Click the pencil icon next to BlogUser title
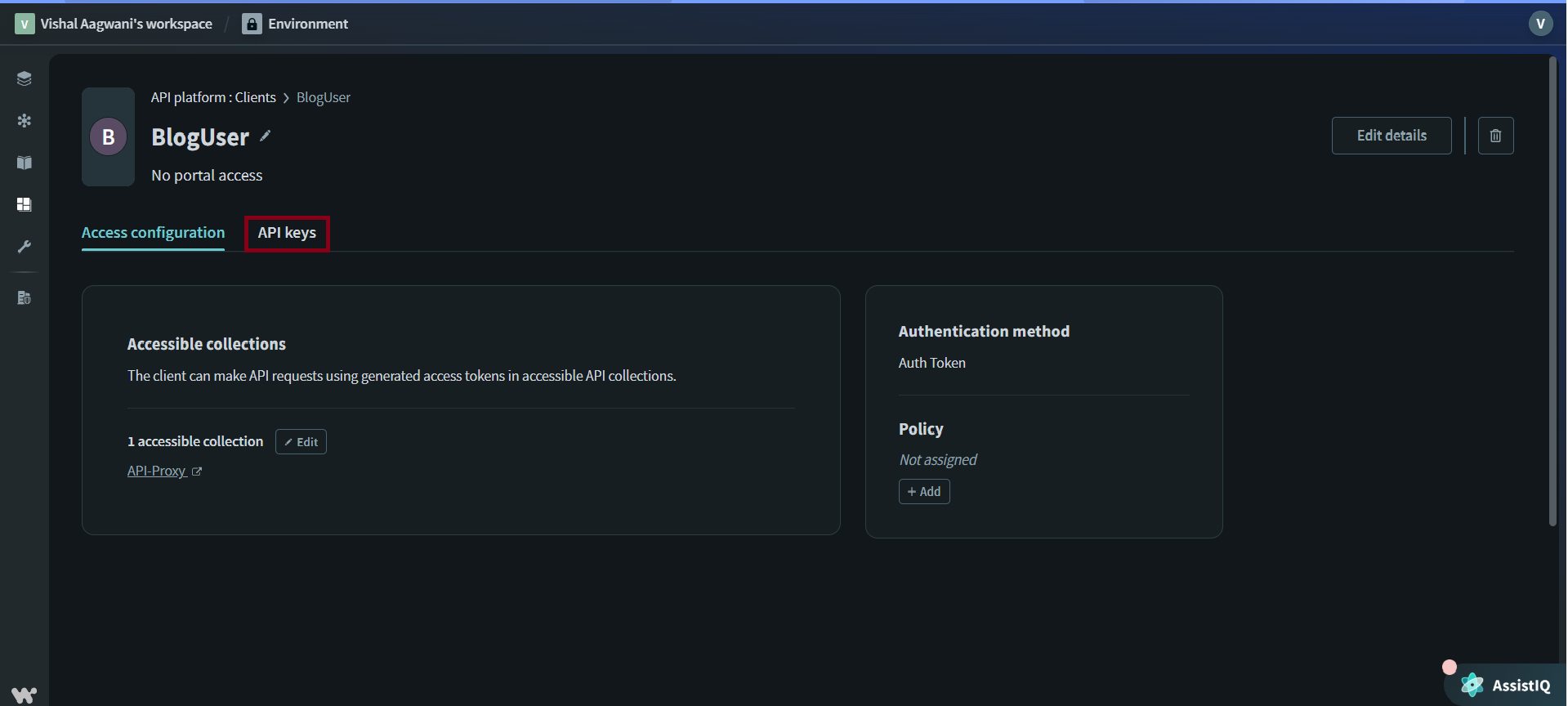This screenshot has width=1568, height=706. pos(266,136)
